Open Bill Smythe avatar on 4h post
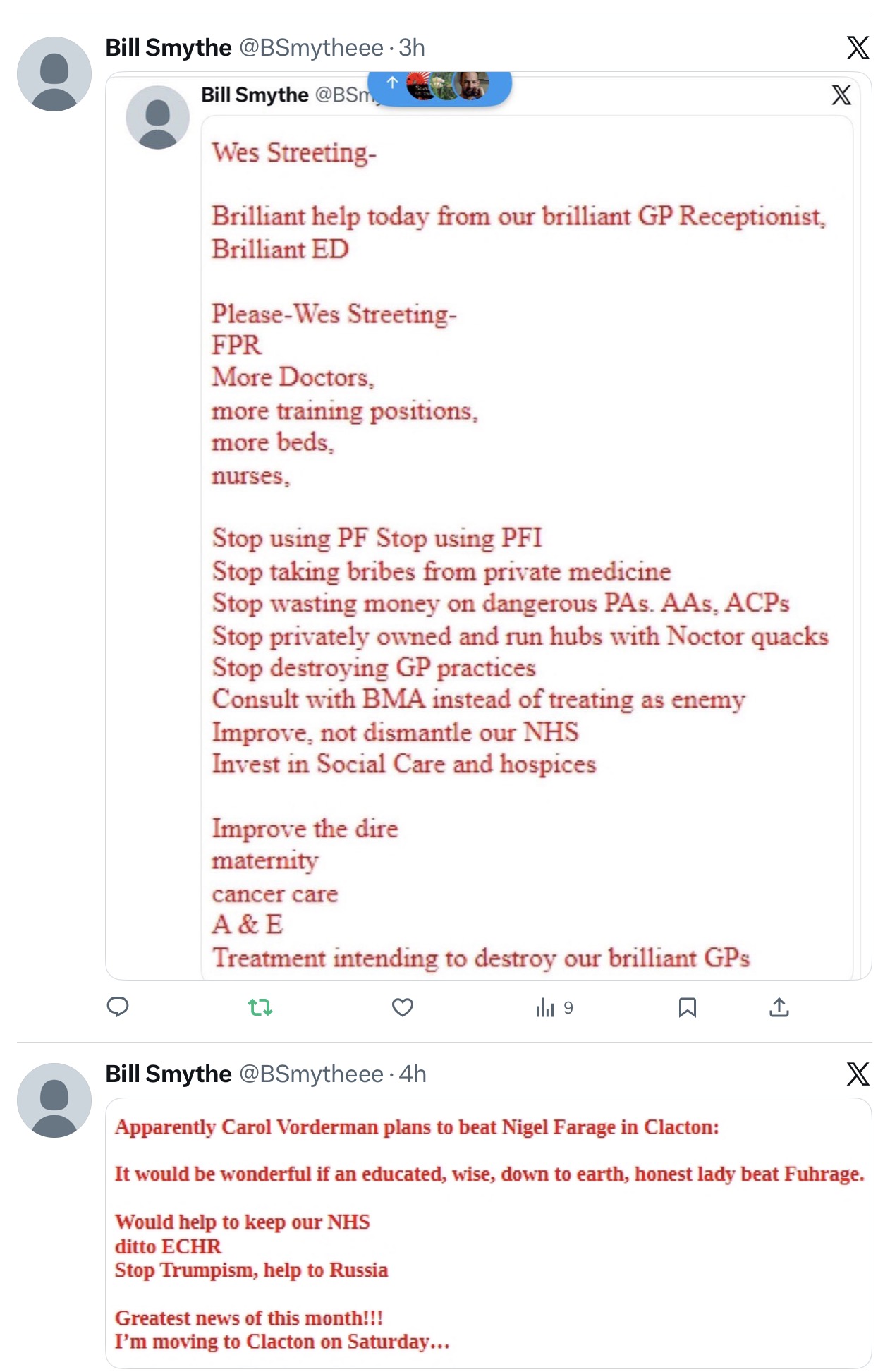Viewport: 878px width, 1372px height. pos(54,1100)
